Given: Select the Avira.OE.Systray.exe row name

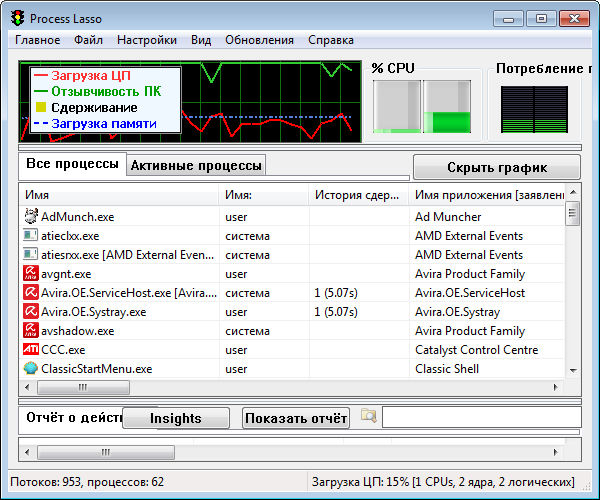Looking at the screenshot, I should (x=94, y=312).
